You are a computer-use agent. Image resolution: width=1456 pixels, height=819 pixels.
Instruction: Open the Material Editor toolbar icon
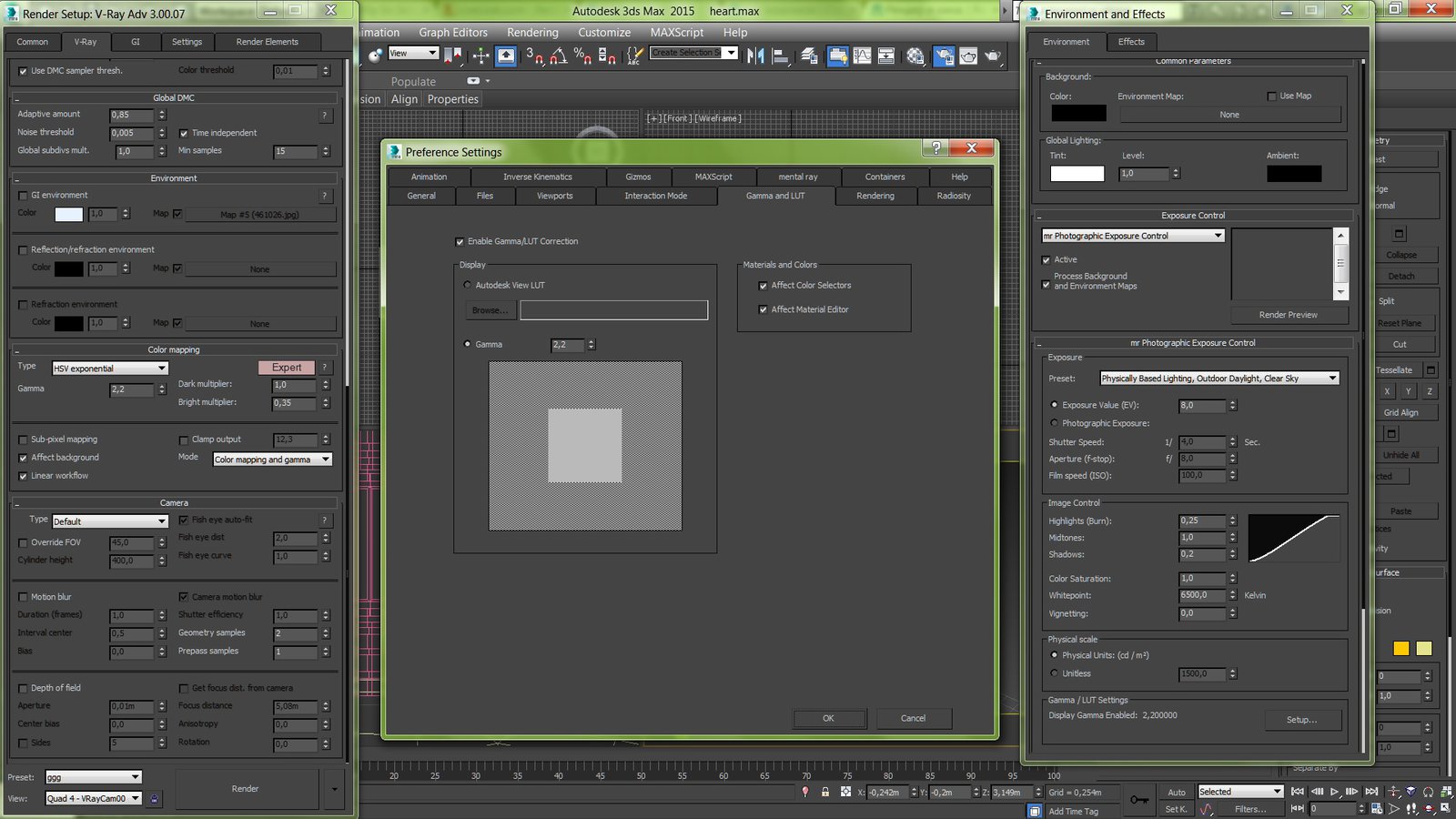pos(915,56)
